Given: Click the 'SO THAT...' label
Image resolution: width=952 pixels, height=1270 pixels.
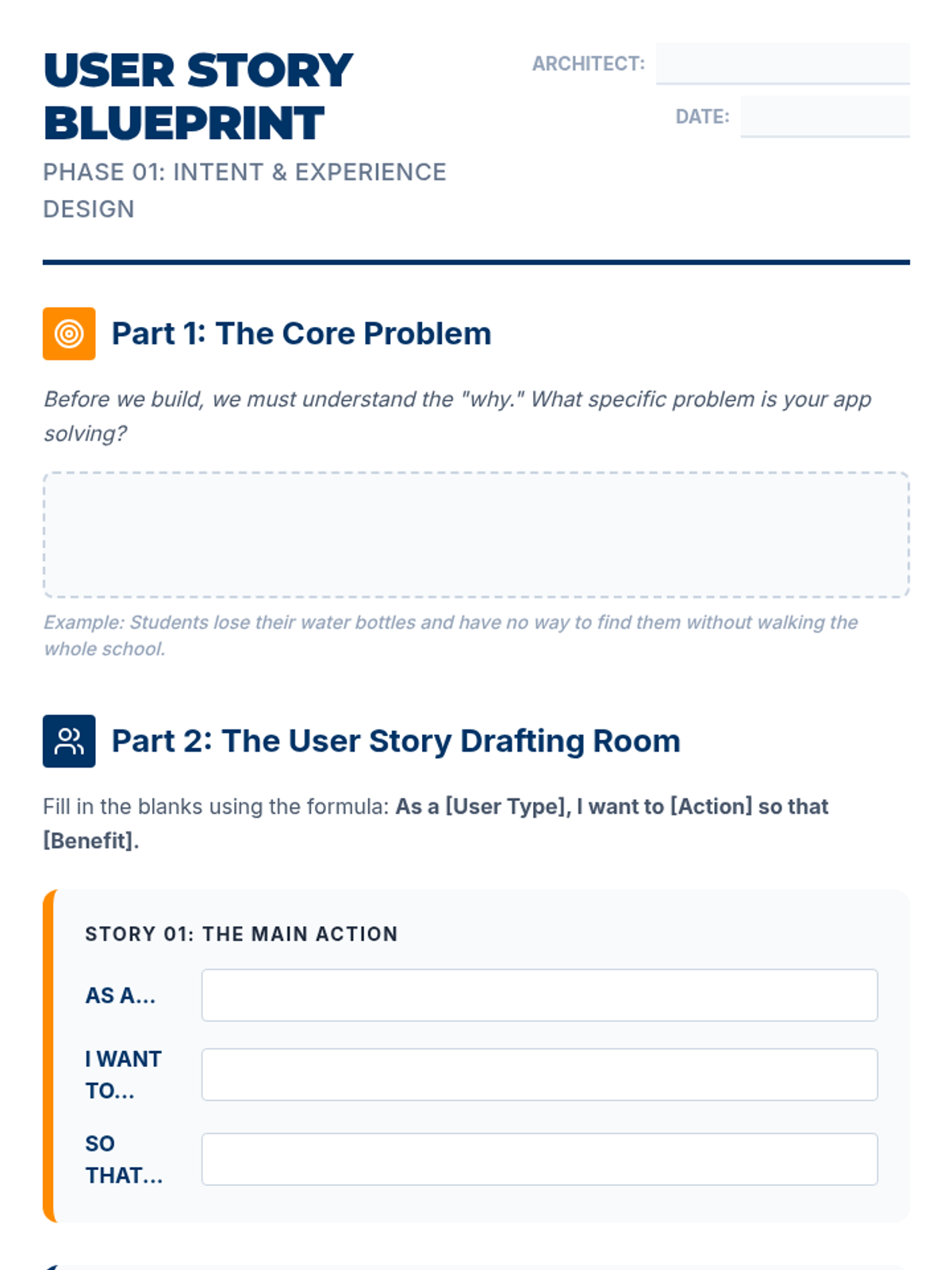Looking at the screenshot, I should click(123, 1159).
